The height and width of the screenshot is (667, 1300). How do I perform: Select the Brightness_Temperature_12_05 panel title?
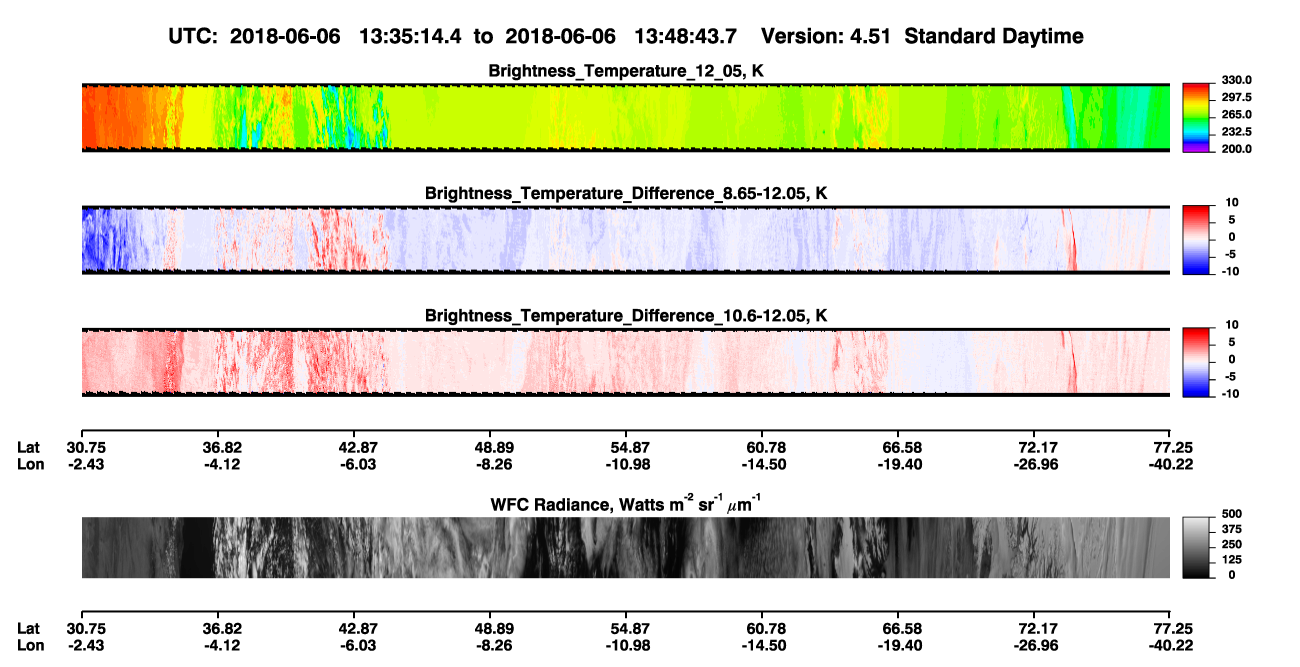tap(626, 71)
